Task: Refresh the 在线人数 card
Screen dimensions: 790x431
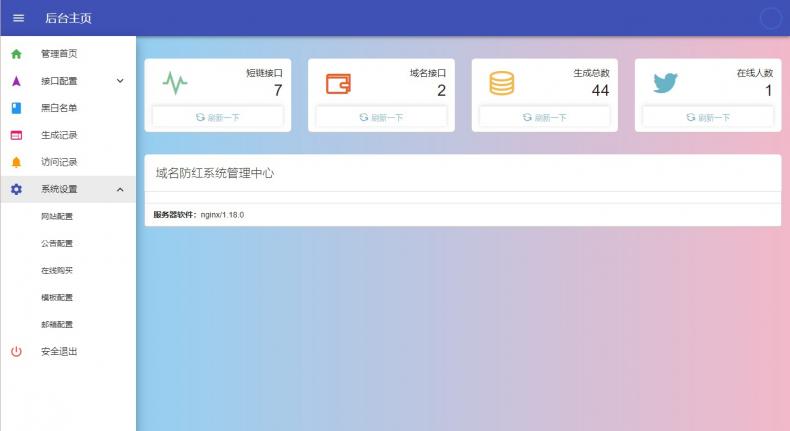Action: (708, 117)
